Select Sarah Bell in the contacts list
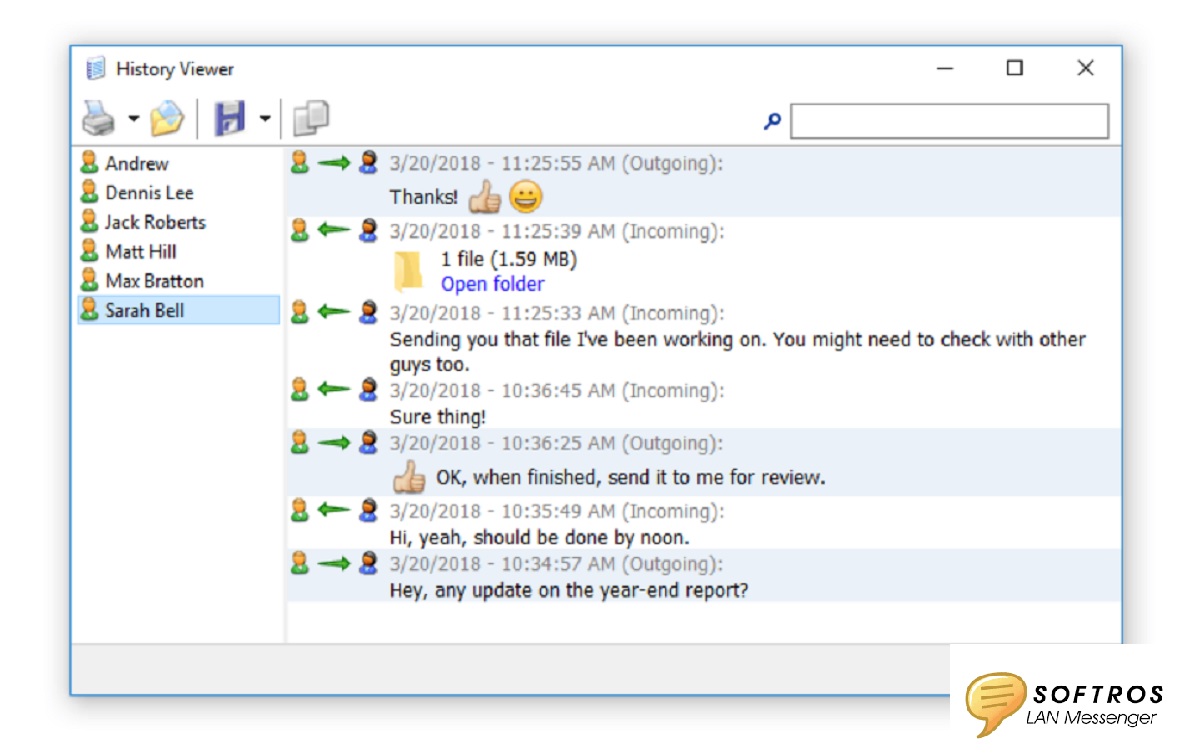Image resolution: width=1200 pixels, height=756 pixels. pos(145,311)
